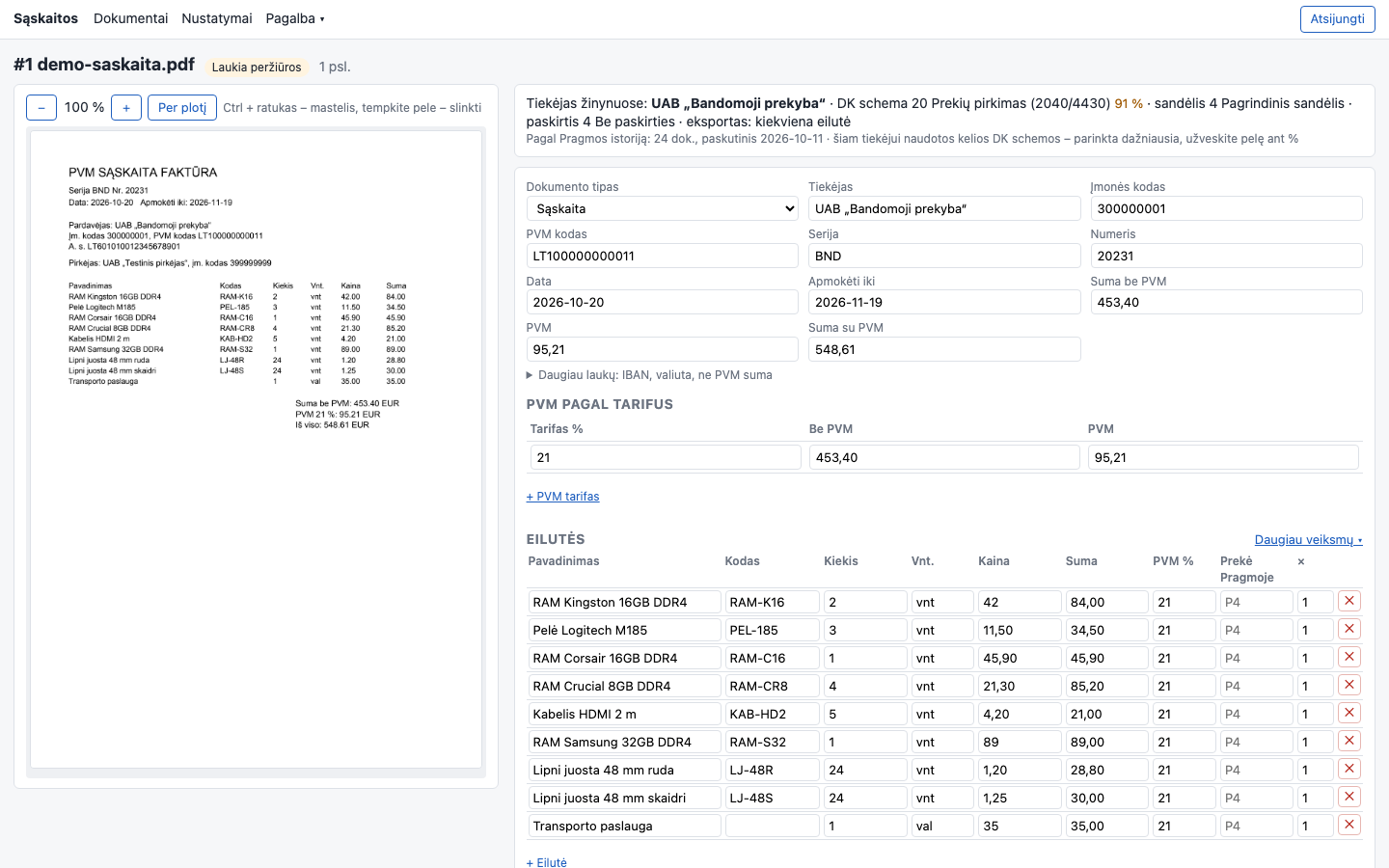Remove the Kabelis HDMI 2 m line
Screen dimensions: 1389x868
pos(1349,713)
